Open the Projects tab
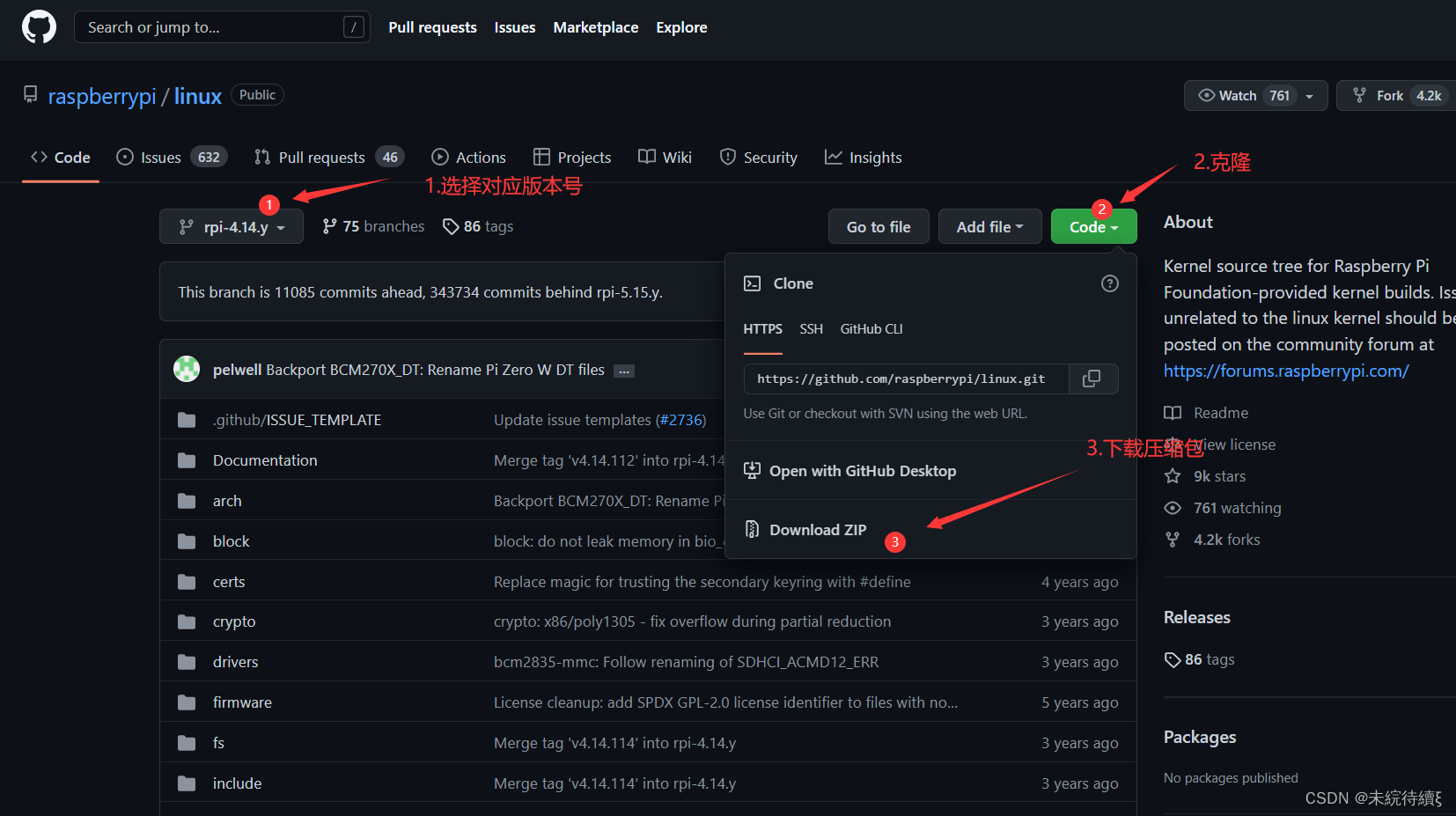This screenshot has width=1456, height=816. click(572, 158)
